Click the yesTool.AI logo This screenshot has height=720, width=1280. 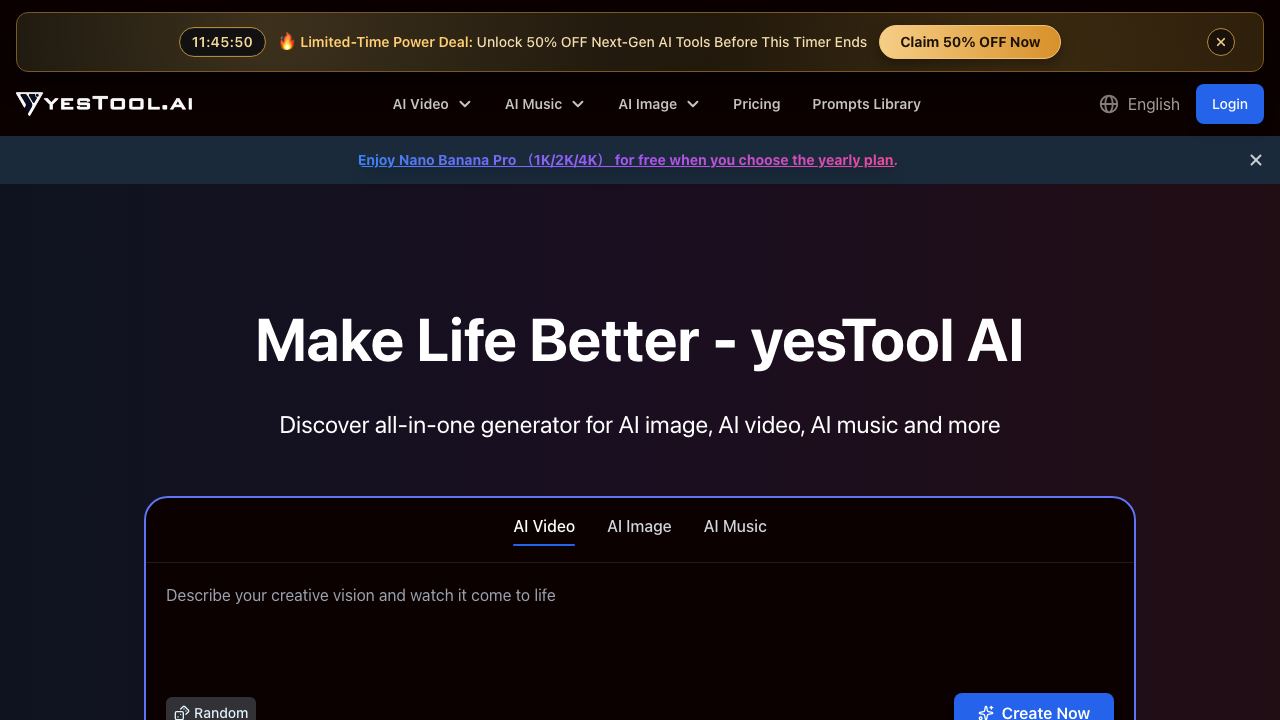104,104
